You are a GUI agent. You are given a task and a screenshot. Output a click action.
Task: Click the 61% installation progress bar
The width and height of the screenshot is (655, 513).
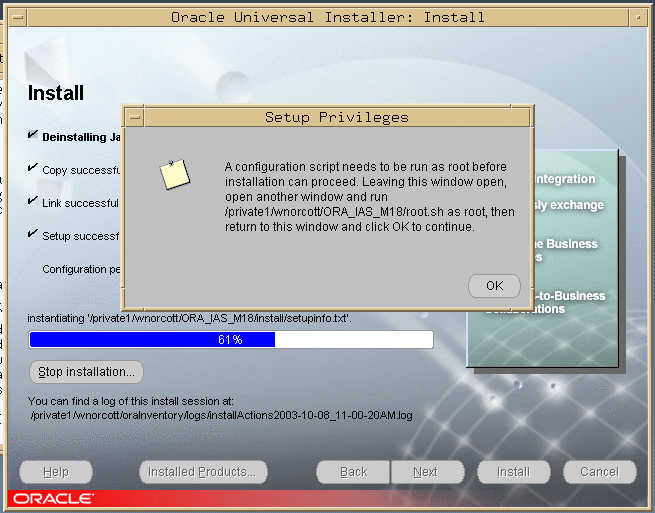click(231, 340)
